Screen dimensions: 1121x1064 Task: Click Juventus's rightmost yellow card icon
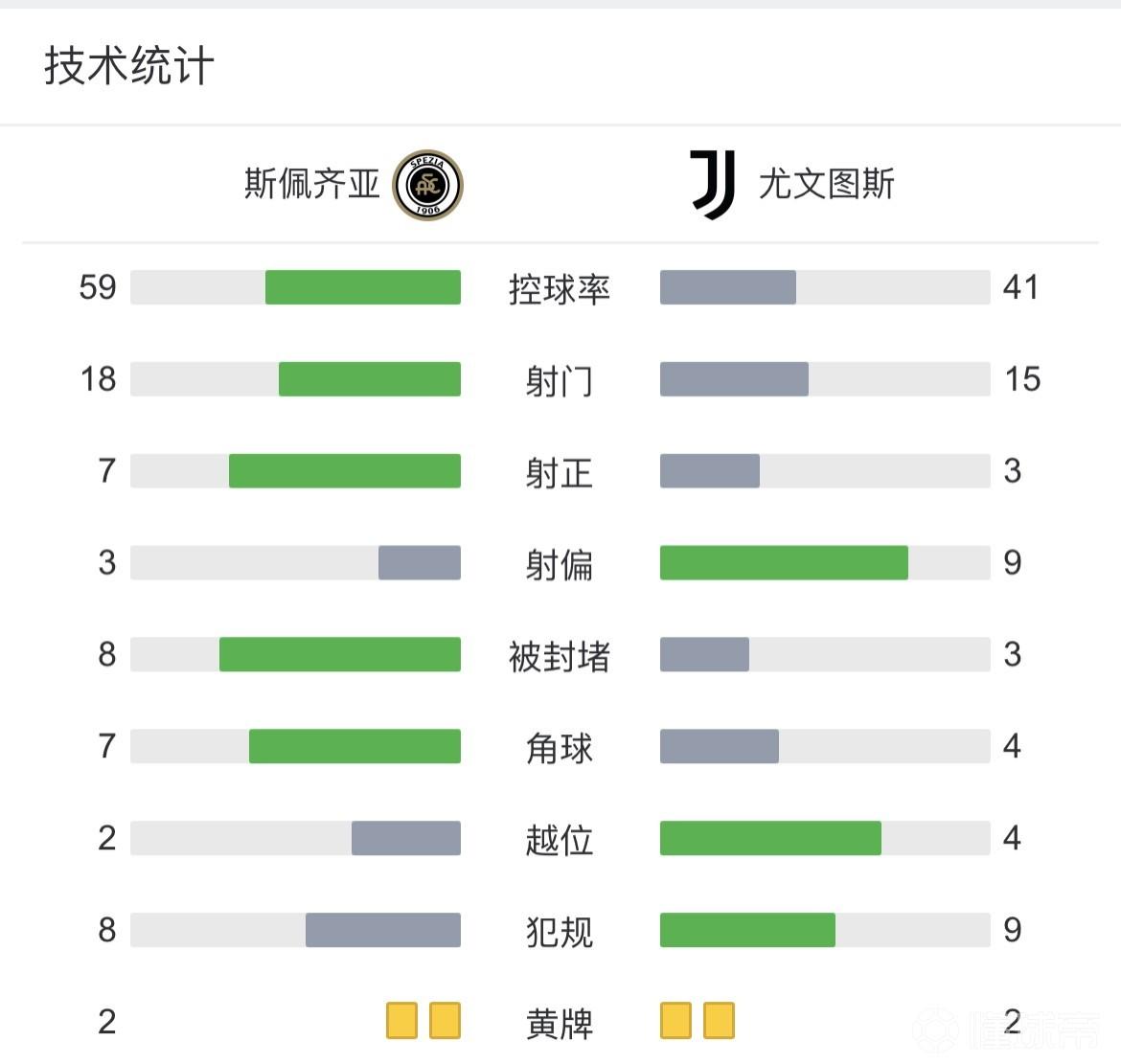pyautogui.click(x=719, y=1021)
